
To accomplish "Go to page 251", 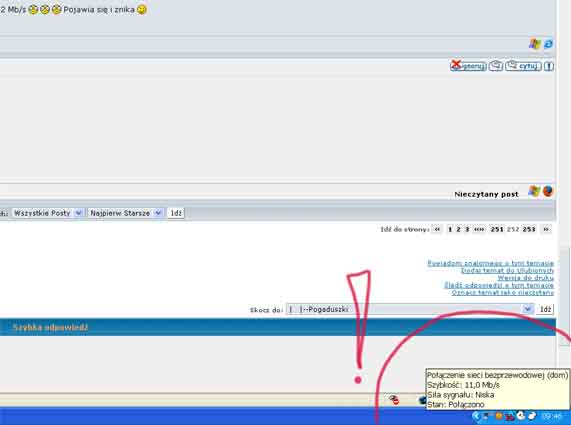I will 497,229.
